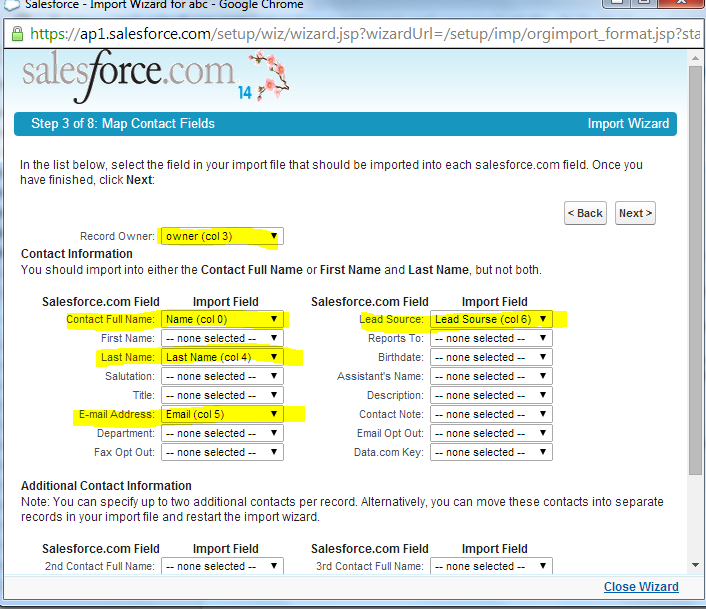Click the browser address bar URL
The height and width of the screenshot is (609, 706).
[365, 34]
